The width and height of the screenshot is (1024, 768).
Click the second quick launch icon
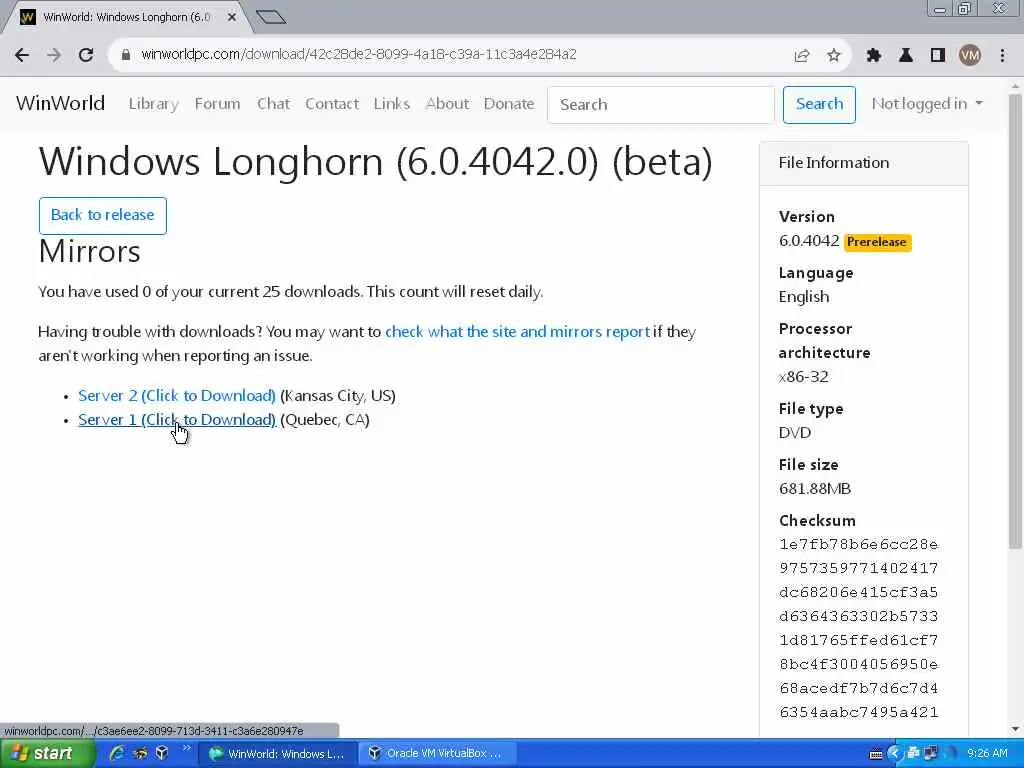point(140,753)
